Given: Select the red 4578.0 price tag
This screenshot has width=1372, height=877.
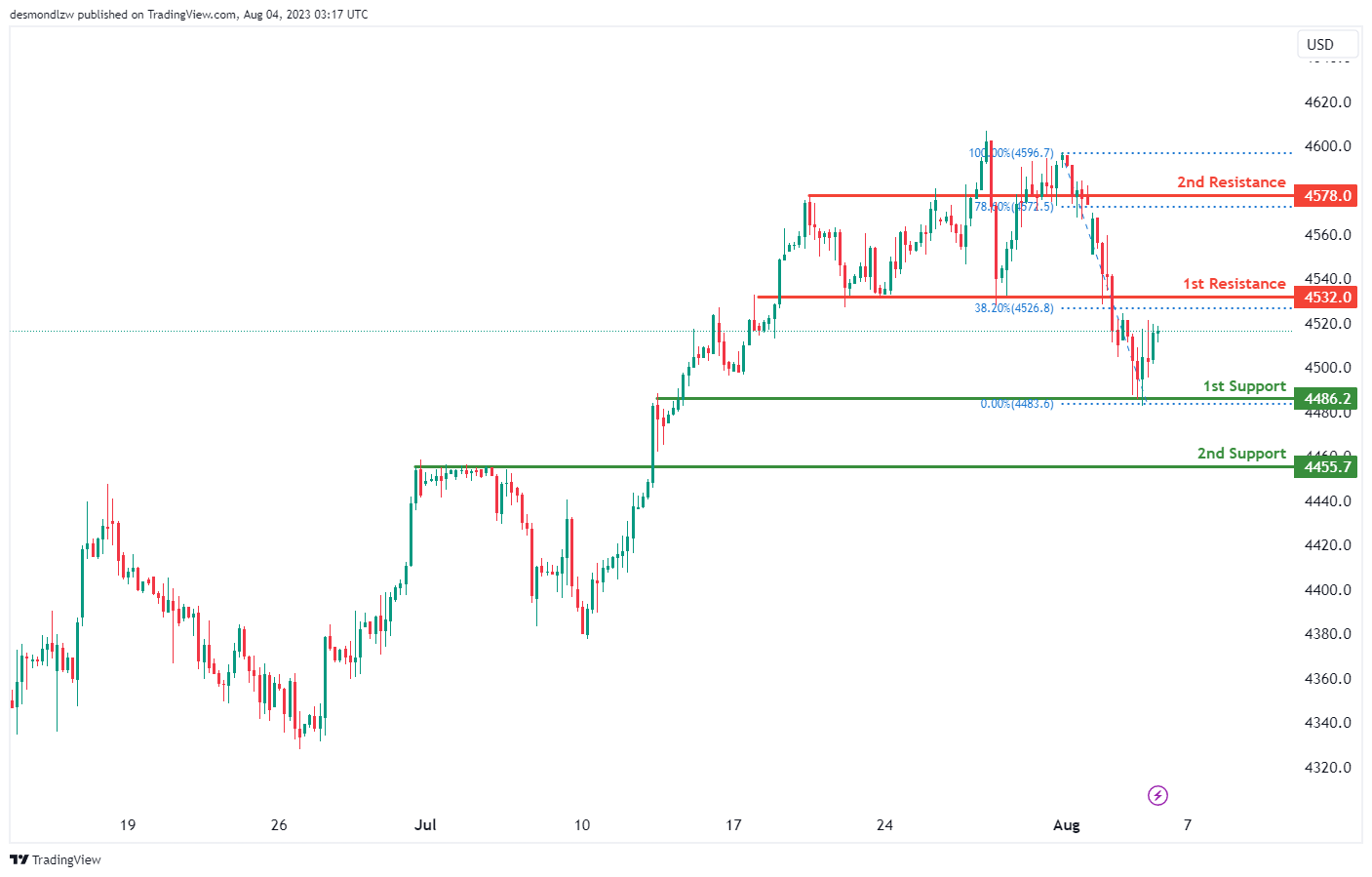Looking at the screenshot, I should tap(1327, 196).
